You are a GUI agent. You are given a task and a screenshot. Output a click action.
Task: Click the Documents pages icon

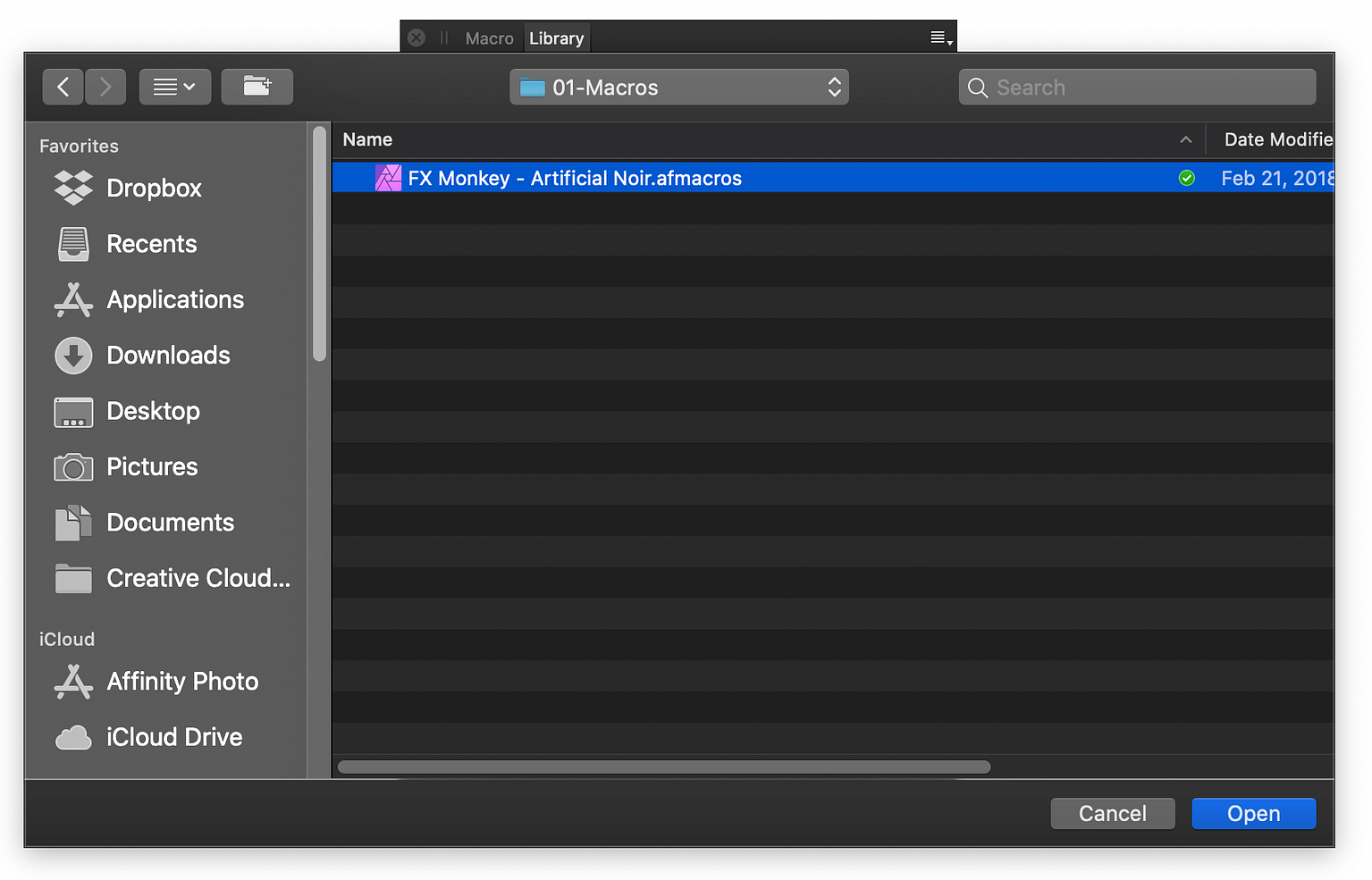tap(73, 523)
